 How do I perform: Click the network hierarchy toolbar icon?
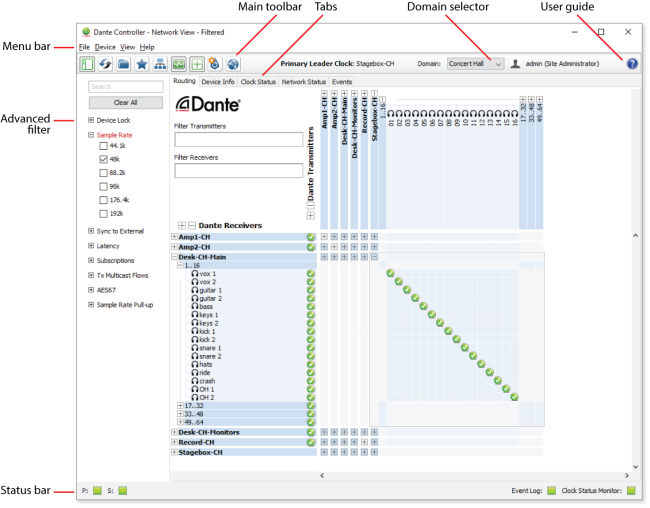(160, 64)
